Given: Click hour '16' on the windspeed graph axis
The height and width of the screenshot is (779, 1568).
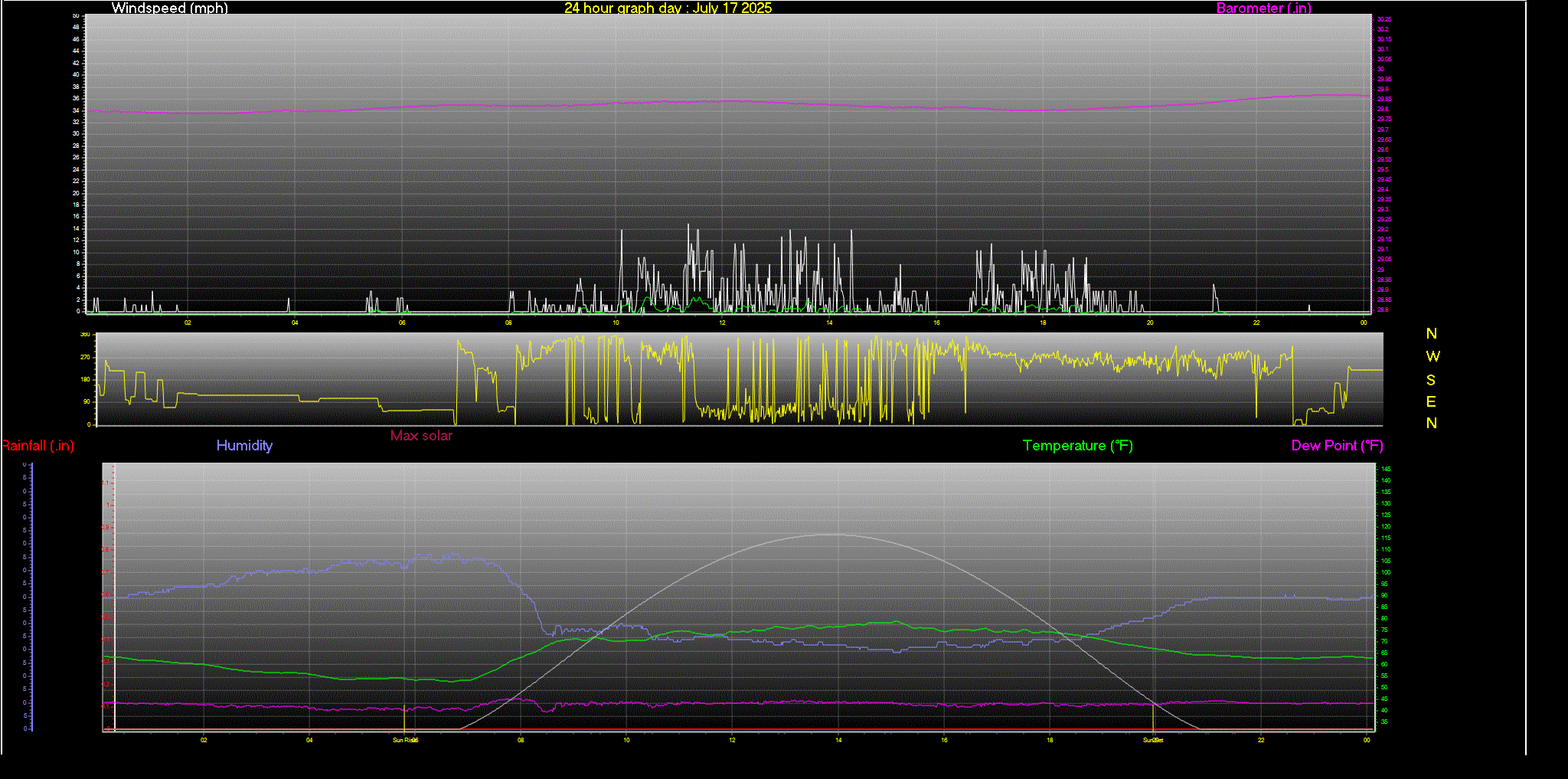Looking at the screenshot, I should 936,322.
